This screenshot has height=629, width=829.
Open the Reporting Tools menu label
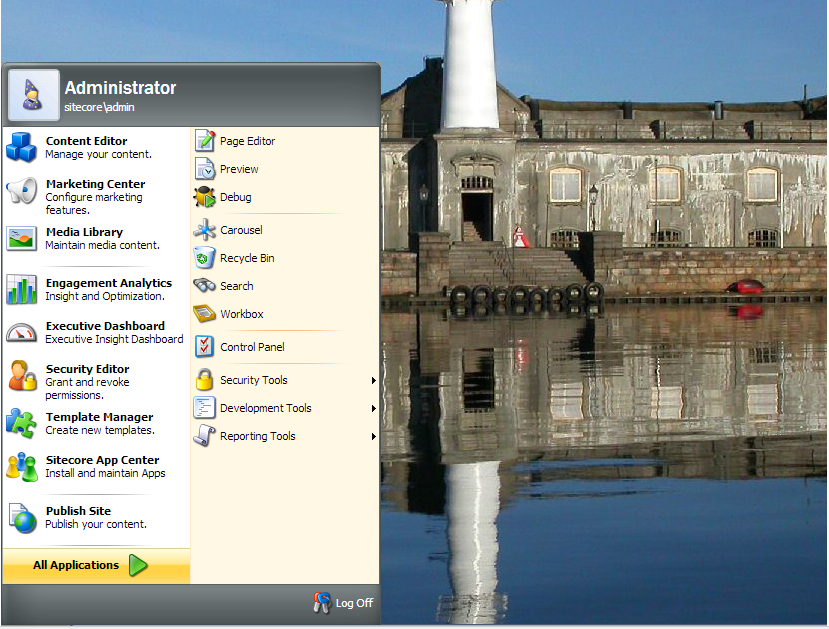pos(257,436)
